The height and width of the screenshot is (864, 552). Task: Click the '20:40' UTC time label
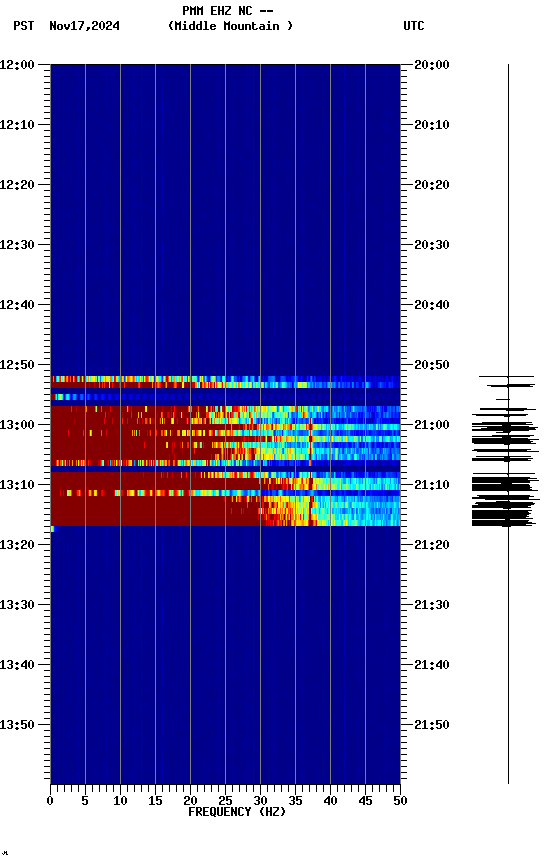tap(432, 305)
